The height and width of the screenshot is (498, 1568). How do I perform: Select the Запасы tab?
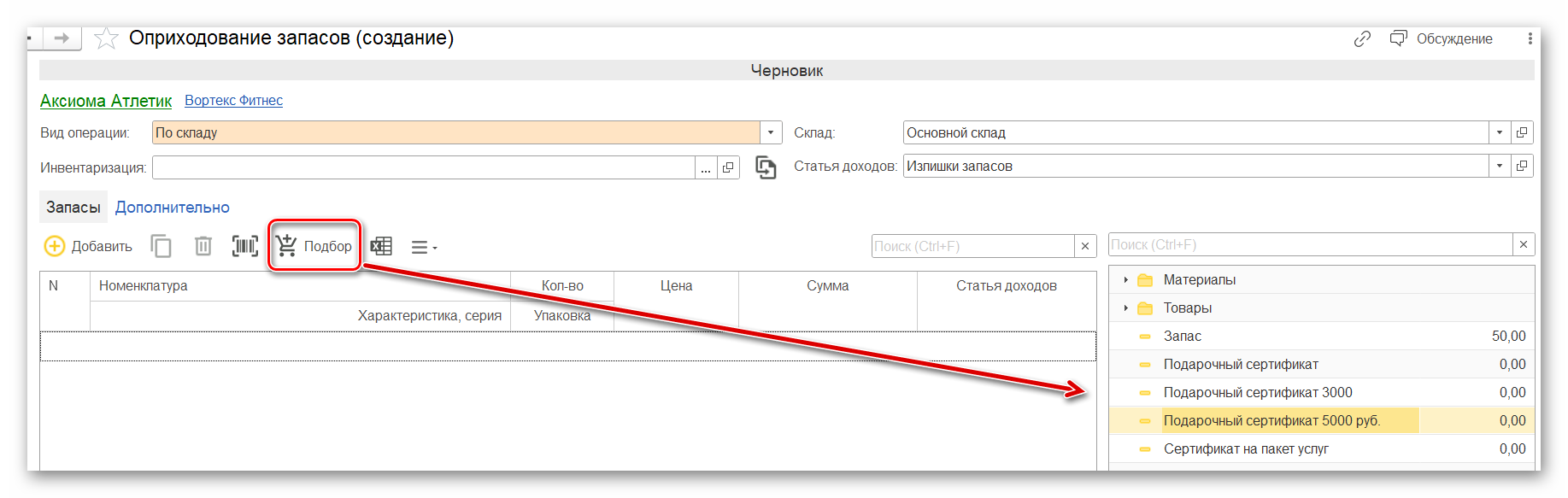(x=73, y=207)
